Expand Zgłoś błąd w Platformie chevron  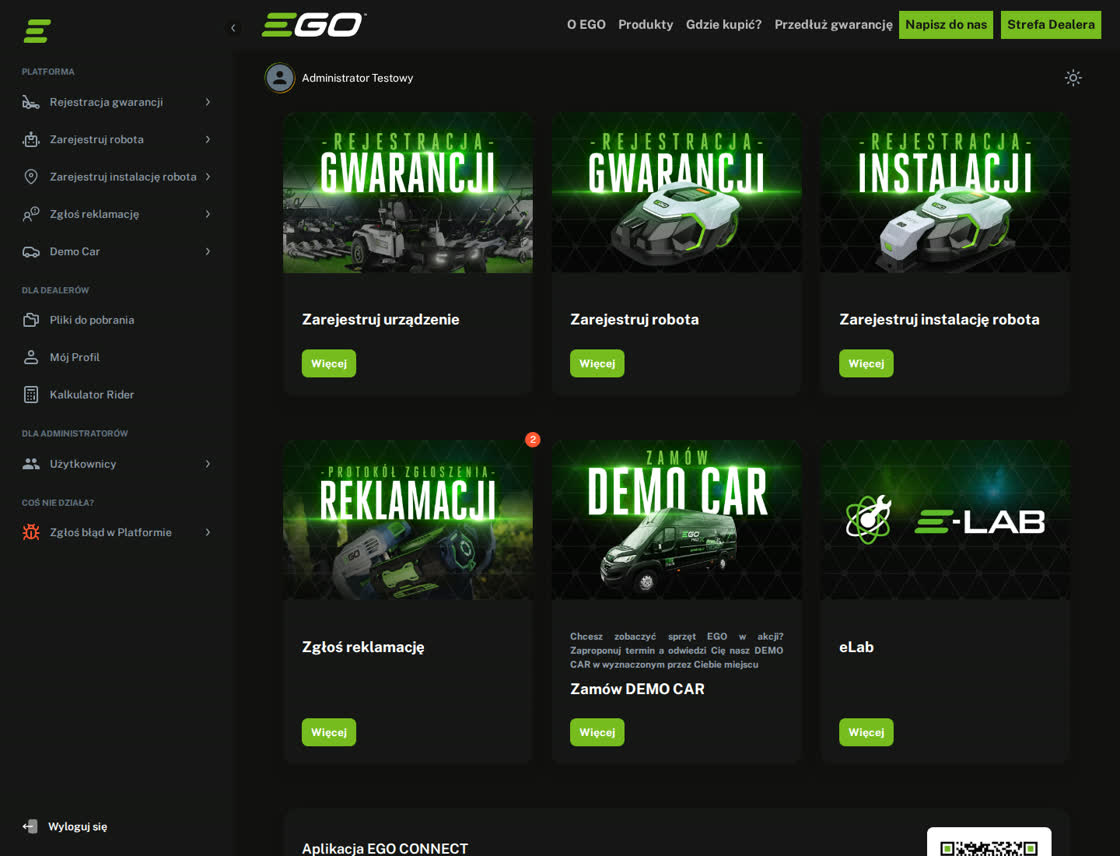pos(208,532)
